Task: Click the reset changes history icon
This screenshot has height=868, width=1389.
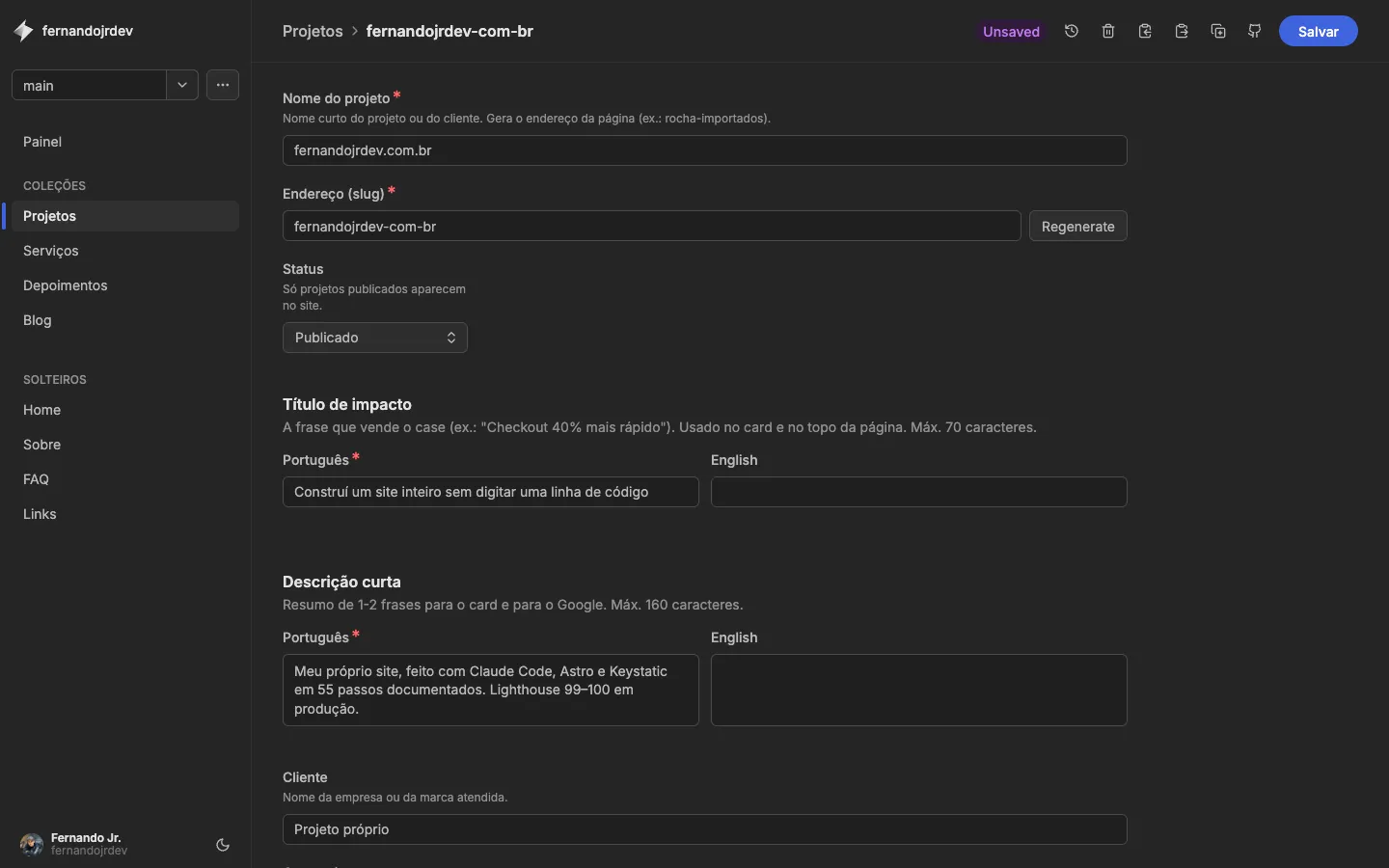Action: coord(1072,31)
